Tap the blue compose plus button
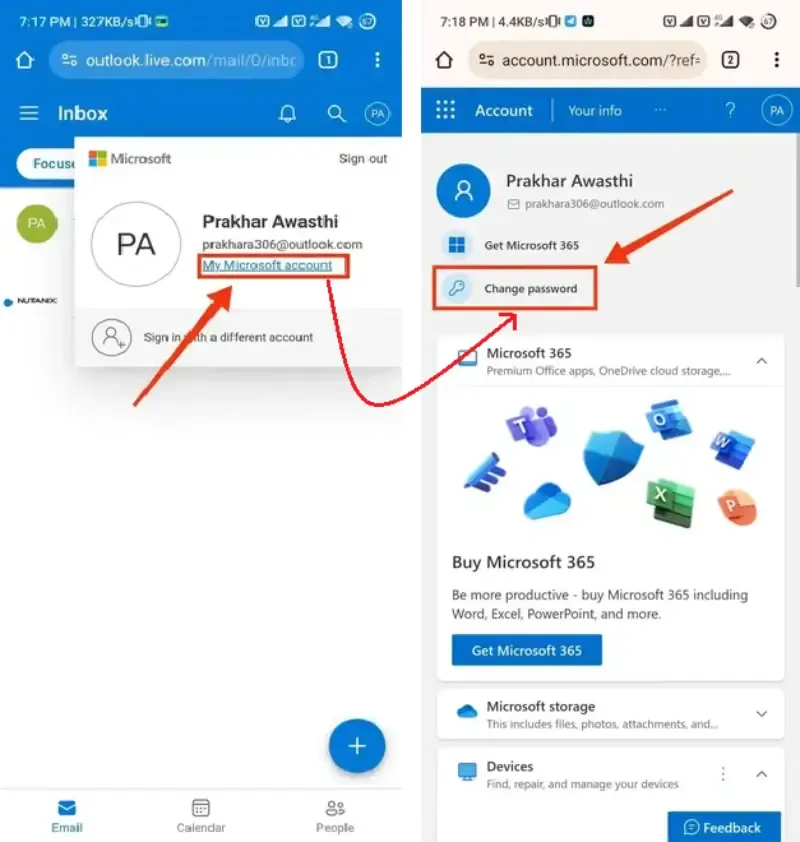800x842 pixels. pos(357,745)
